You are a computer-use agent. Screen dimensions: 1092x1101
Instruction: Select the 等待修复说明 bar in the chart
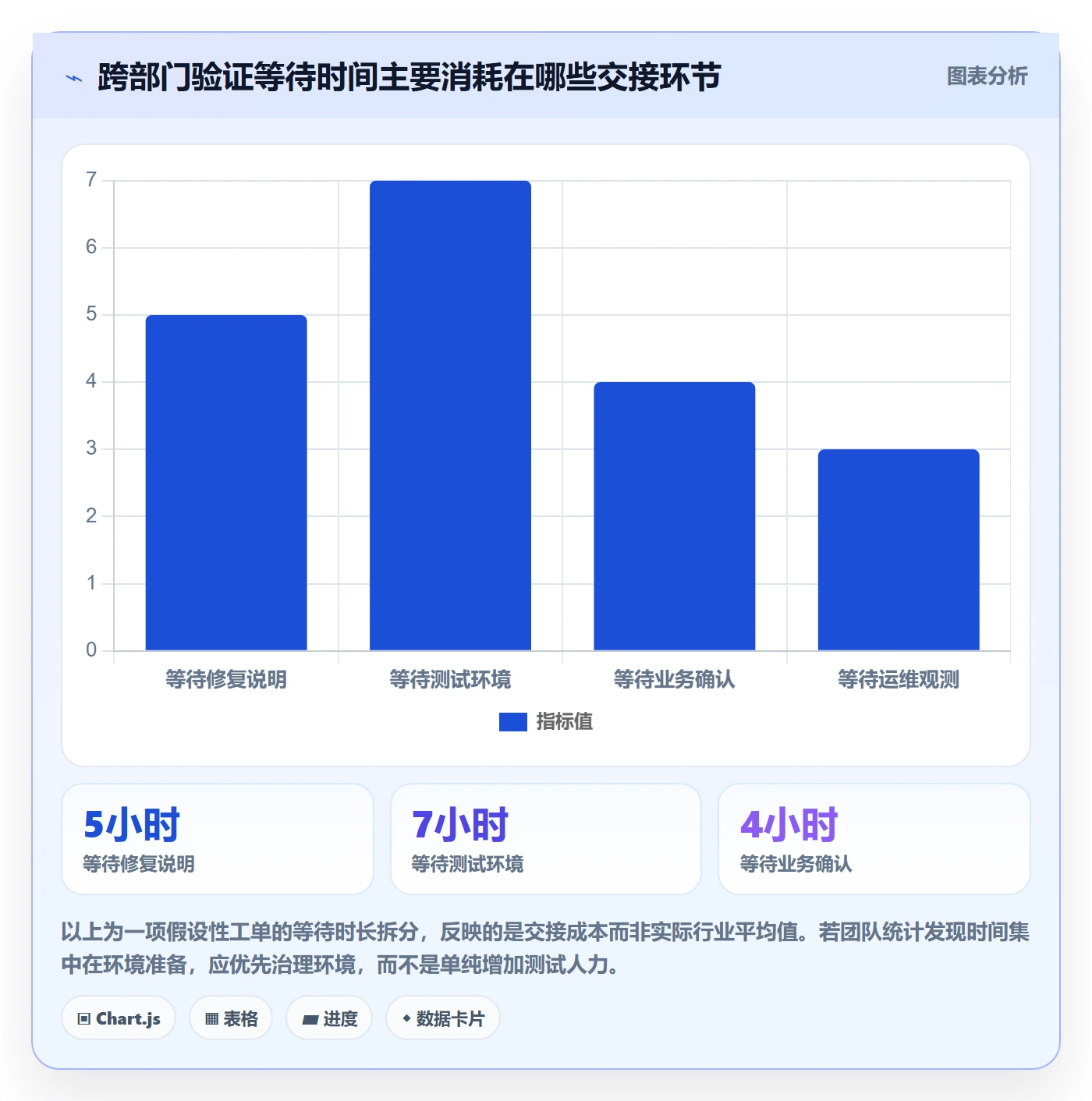pyautogui.click(x=226, y=483)
